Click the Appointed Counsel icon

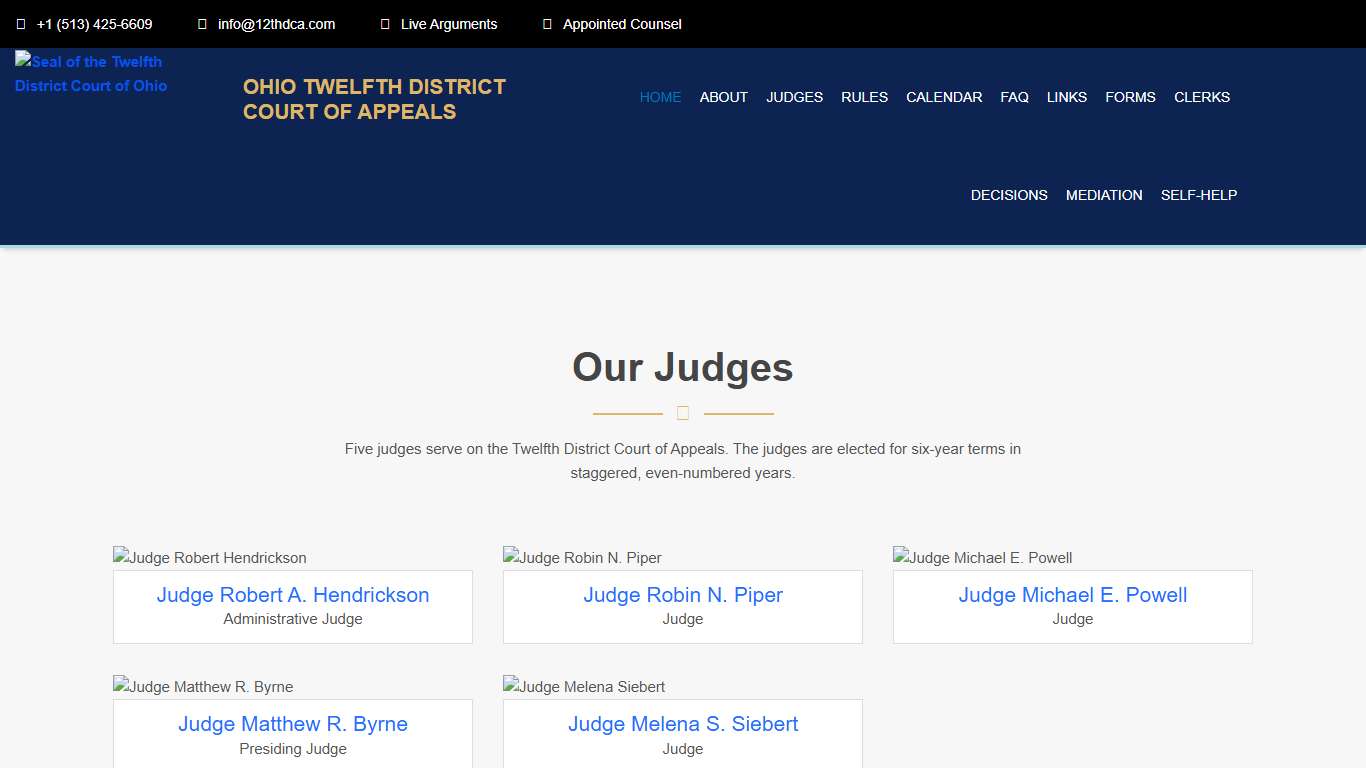[x=546, y=23]
